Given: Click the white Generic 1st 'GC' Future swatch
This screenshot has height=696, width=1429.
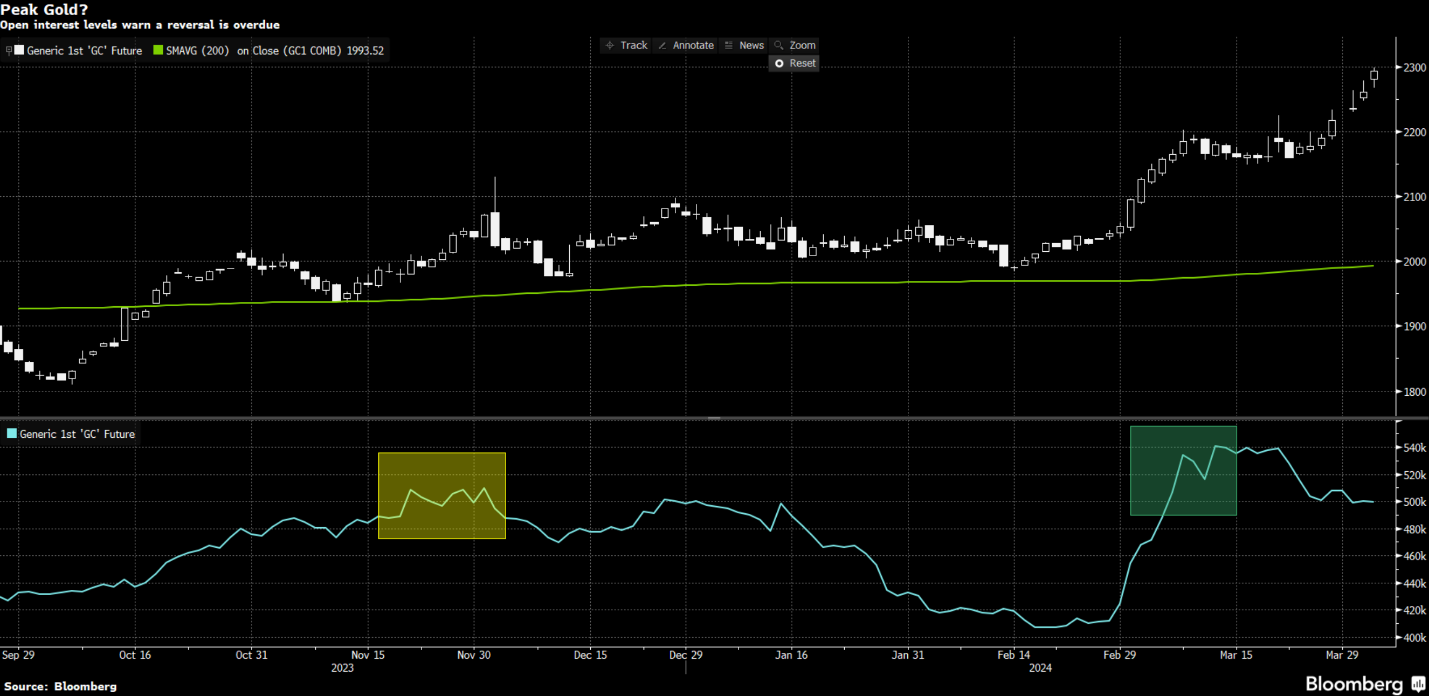Looking at the screenshot, I should (x=19, y=50).
